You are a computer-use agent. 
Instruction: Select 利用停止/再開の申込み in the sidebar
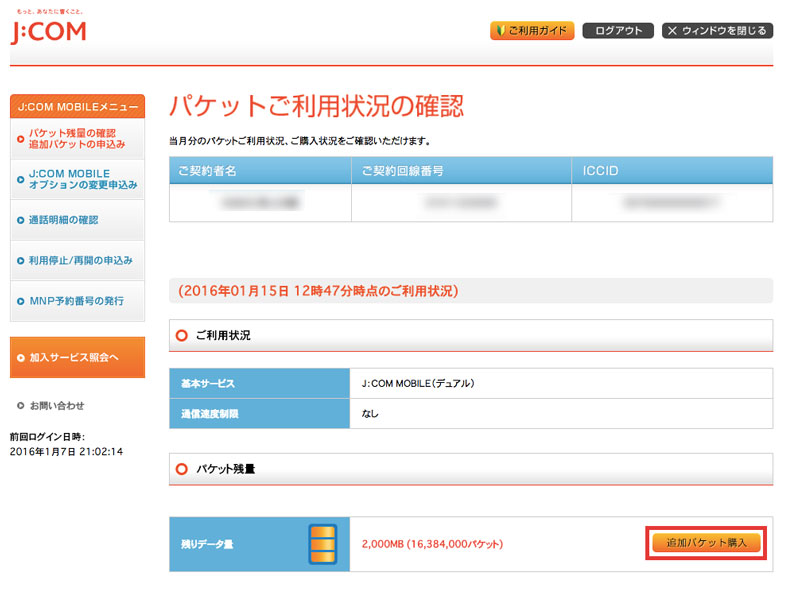coord(77,260)
